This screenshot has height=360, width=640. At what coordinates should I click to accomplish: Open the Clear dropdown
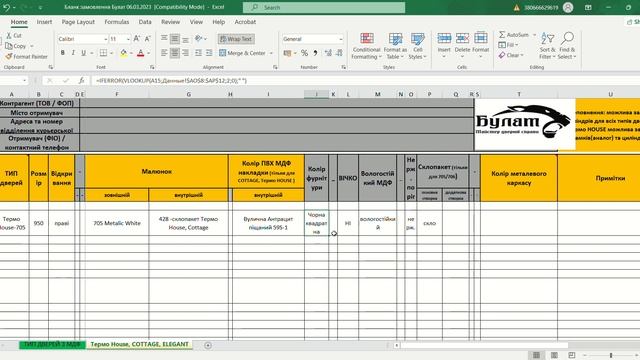(x=510, y=55)
